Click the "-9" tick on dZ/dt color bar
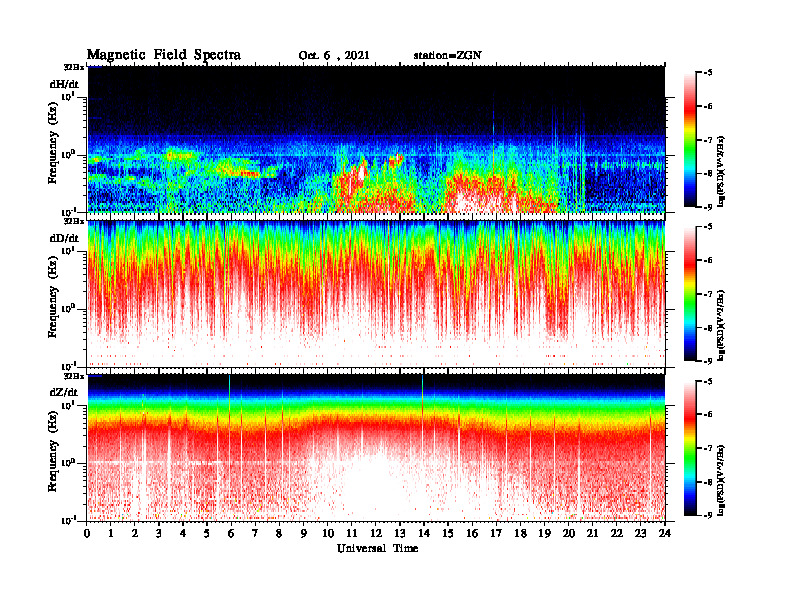 707,515
